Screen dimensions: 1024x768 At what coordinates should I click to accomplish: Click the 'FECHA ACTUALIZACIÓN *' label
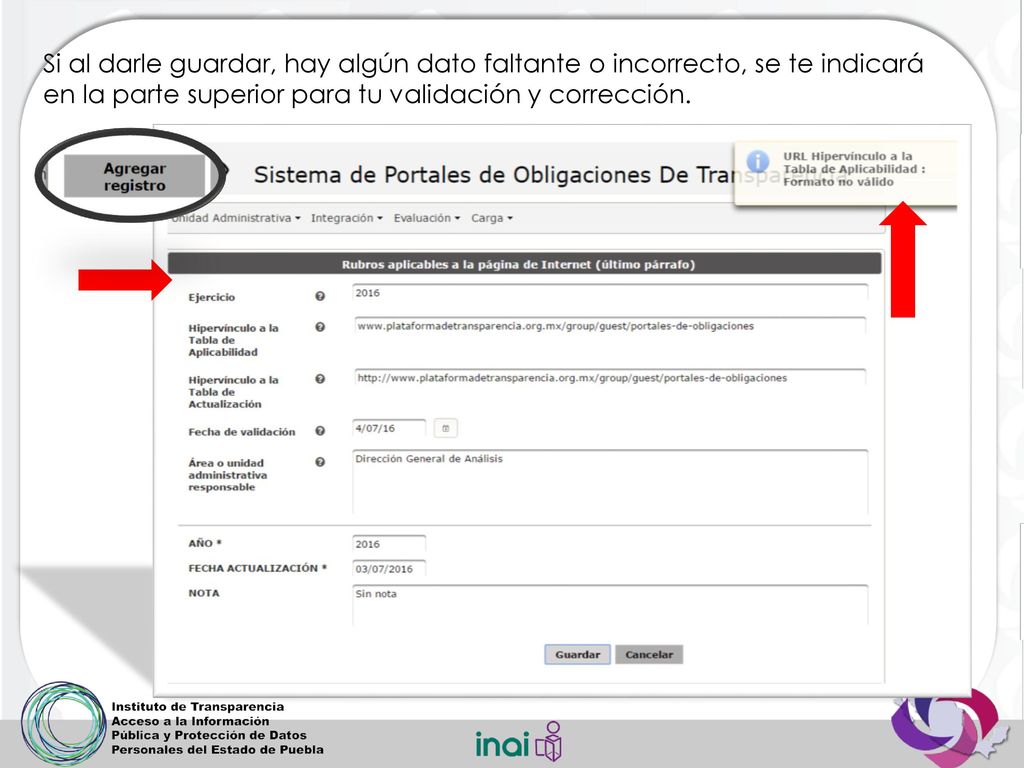tap(257, 568)
